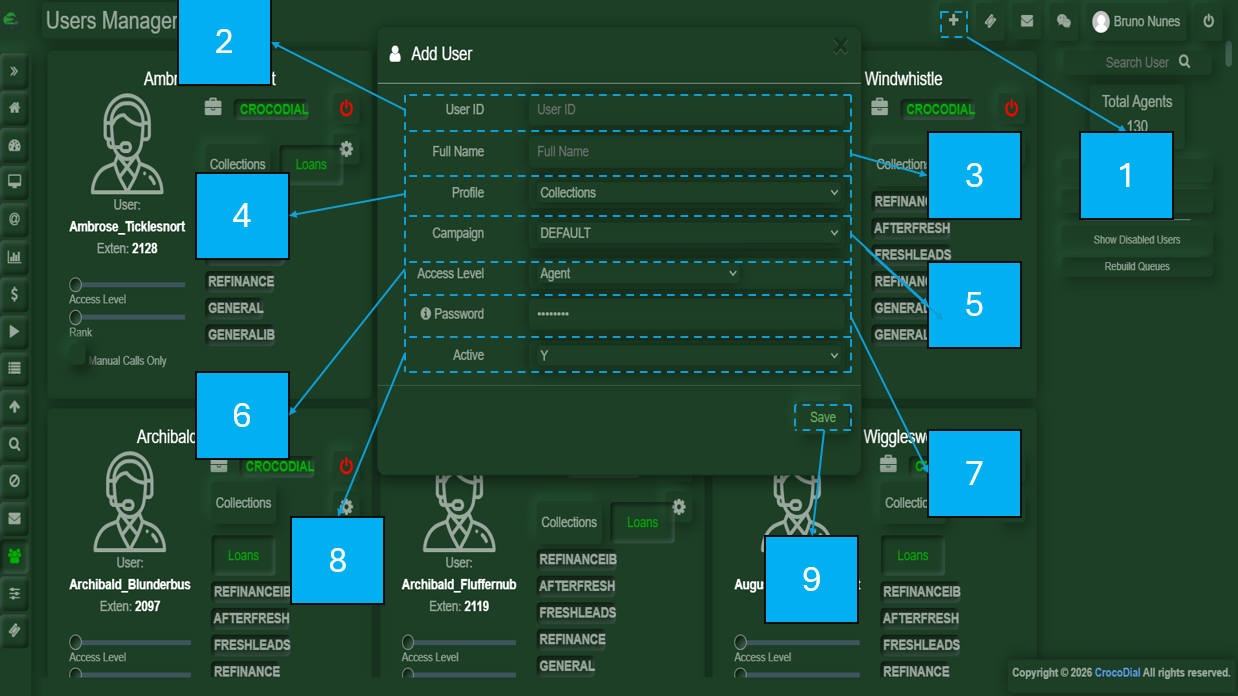
Task: Toggle red power button on Archibald_Blunderbus card
Action: point(346,466)
